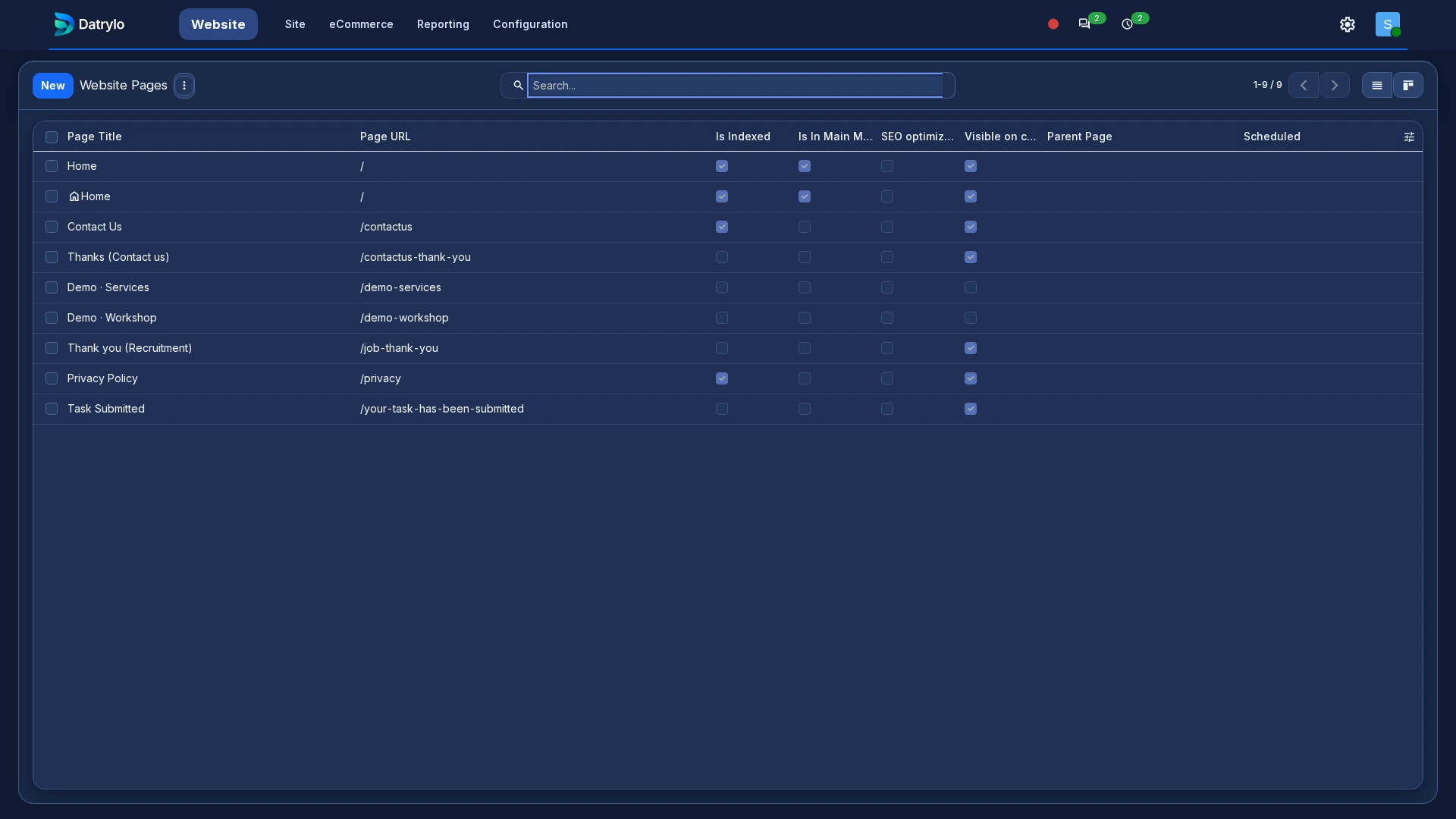The image size is (1456, 819).
Task: Select all rows with header checkbox
Action: coord(52,137)
